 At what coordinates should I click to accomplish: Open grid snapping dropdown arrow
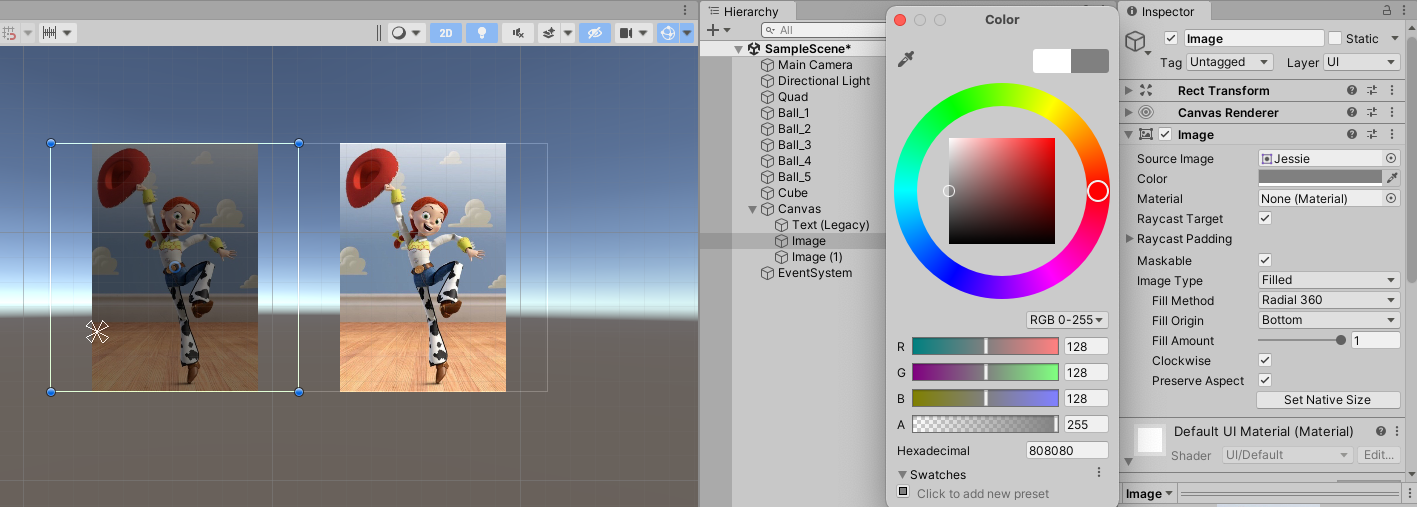pyautogui.click(x=27, y=33)
